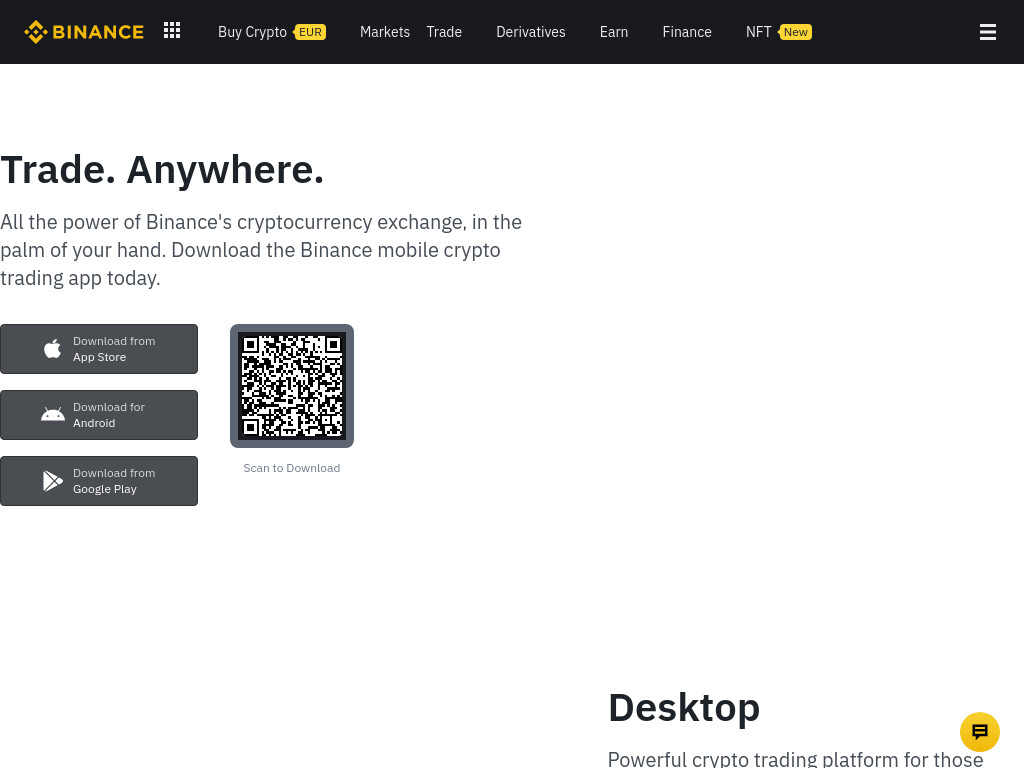Open the Derivatives menu
1024x768 pixels.
click(x=531, y=32)
